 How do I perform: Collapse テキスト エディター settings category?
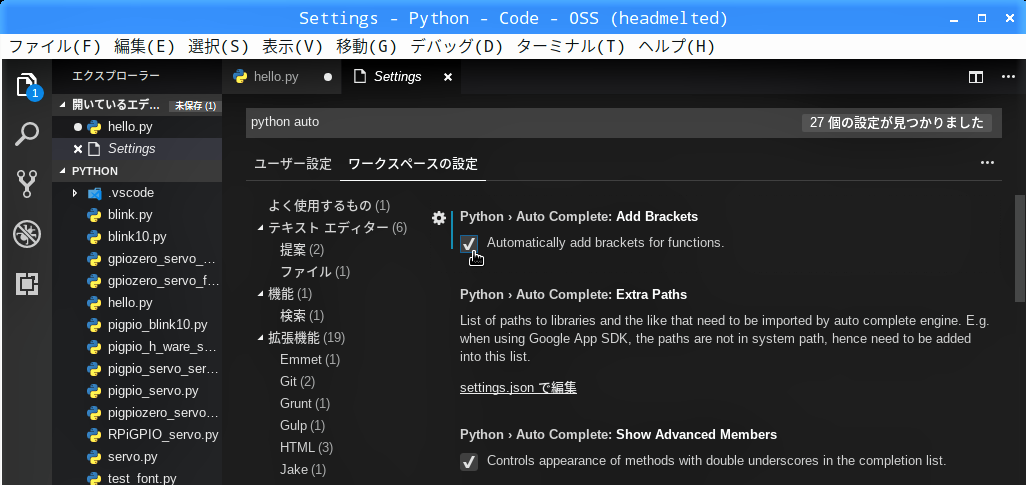point(260,228)
